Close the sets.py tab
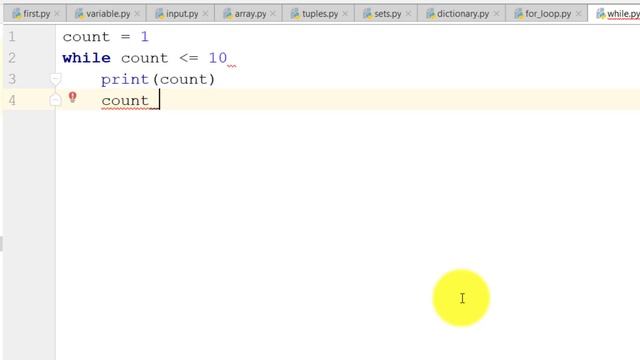Viewport: 640px width, 360px height. tap(409, 14)
